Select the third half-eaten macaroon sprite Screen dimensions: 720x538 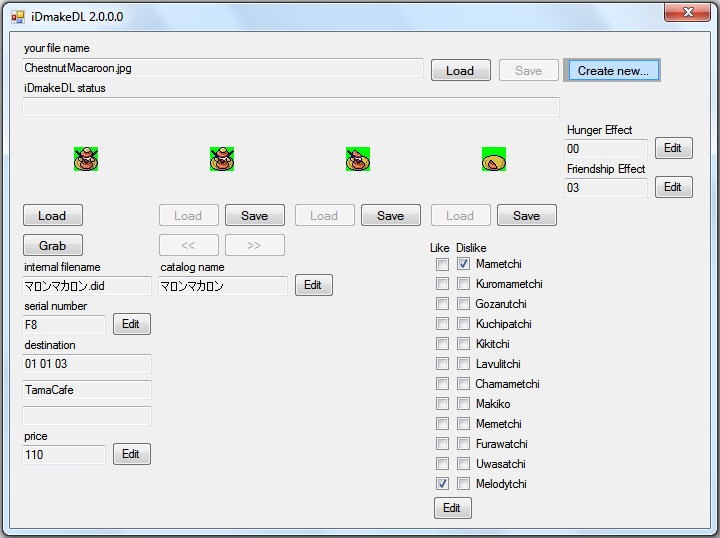click(x=358, y=159)
